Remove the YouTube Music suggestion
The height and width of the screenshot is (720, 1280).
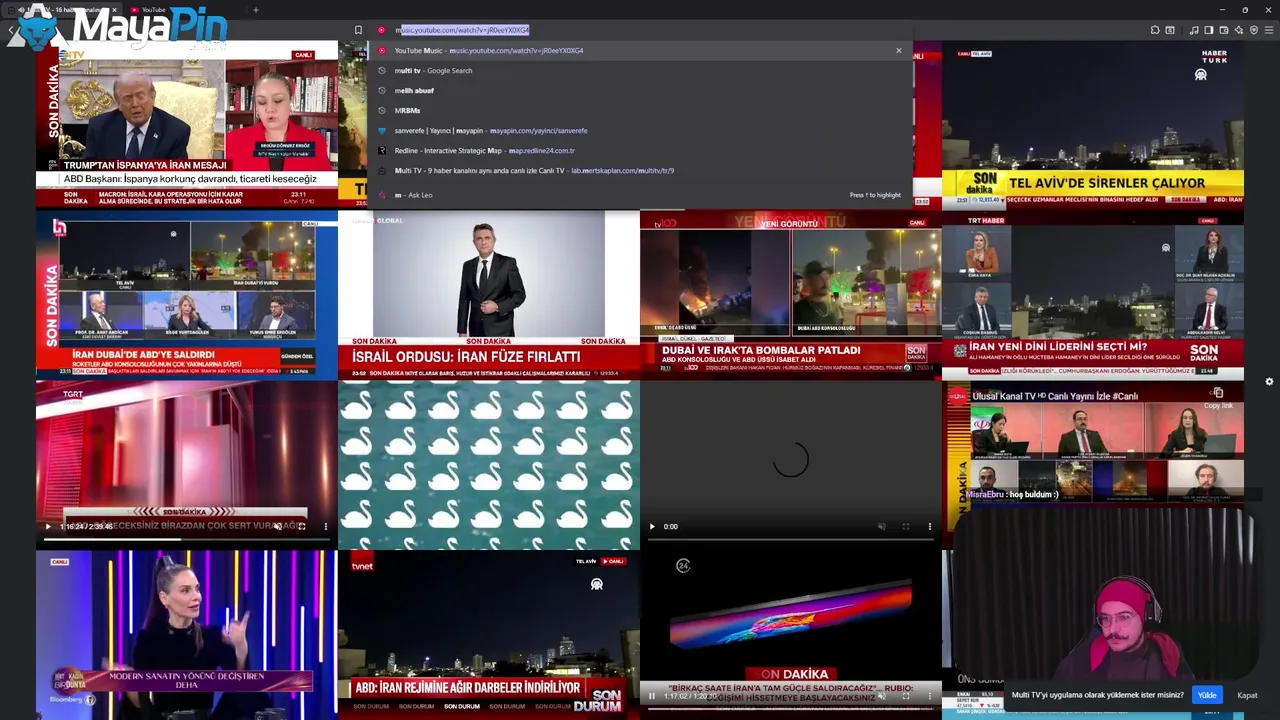(898, 50)
